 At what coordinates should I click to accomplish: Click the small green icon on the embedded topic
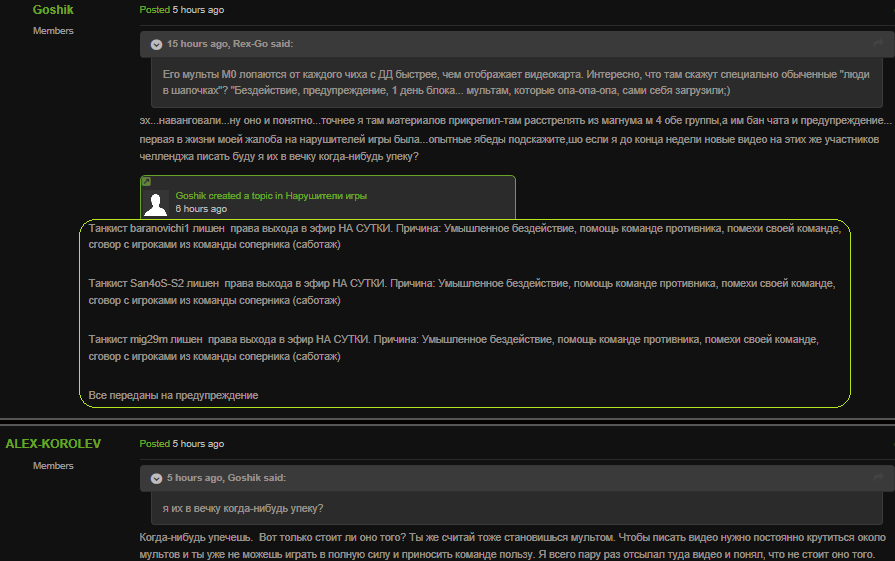pyautogui.click(x=146, y=182)
